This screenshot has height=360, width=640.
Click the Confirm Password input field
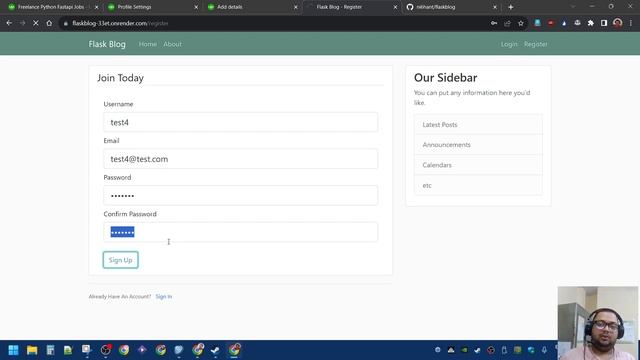(240, 232)
